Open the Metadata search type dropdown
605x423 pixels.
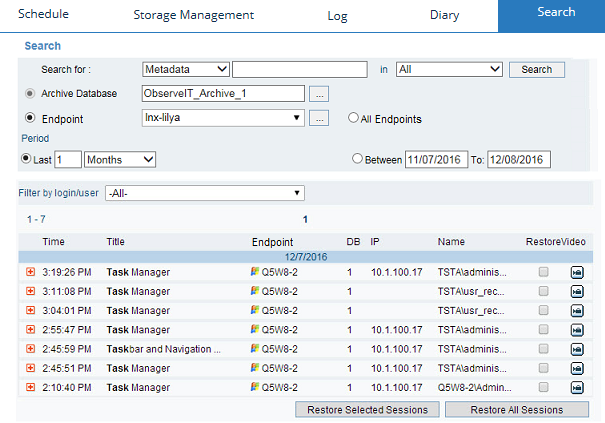[186, 69]
